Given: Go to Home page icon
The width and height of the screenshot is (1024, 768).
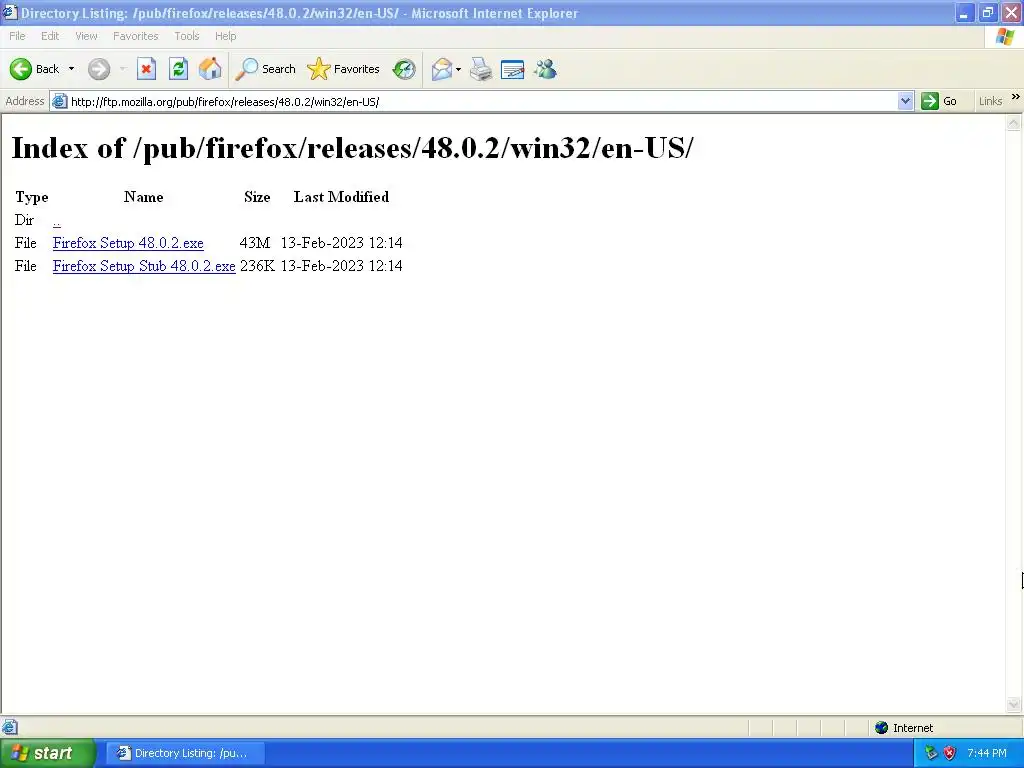Looking at the screenshot, I should [210, 69].
